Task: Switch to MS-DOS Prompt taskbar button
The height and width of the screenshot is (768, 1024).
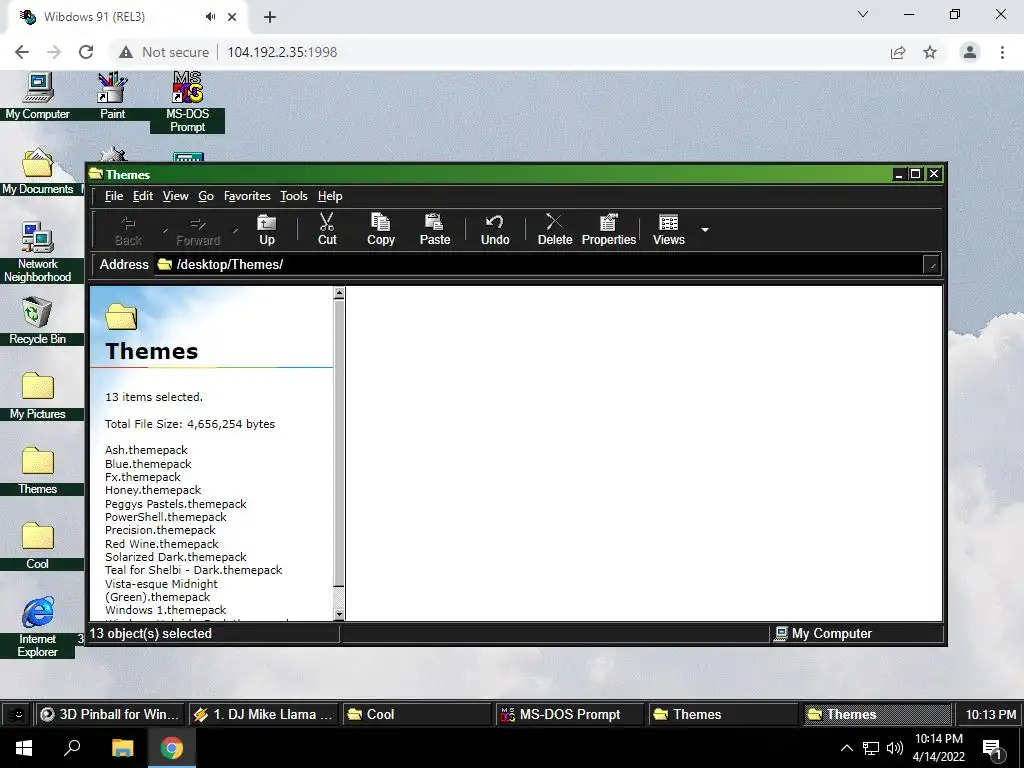Action: pyautogui.click(x=569, y=714)
